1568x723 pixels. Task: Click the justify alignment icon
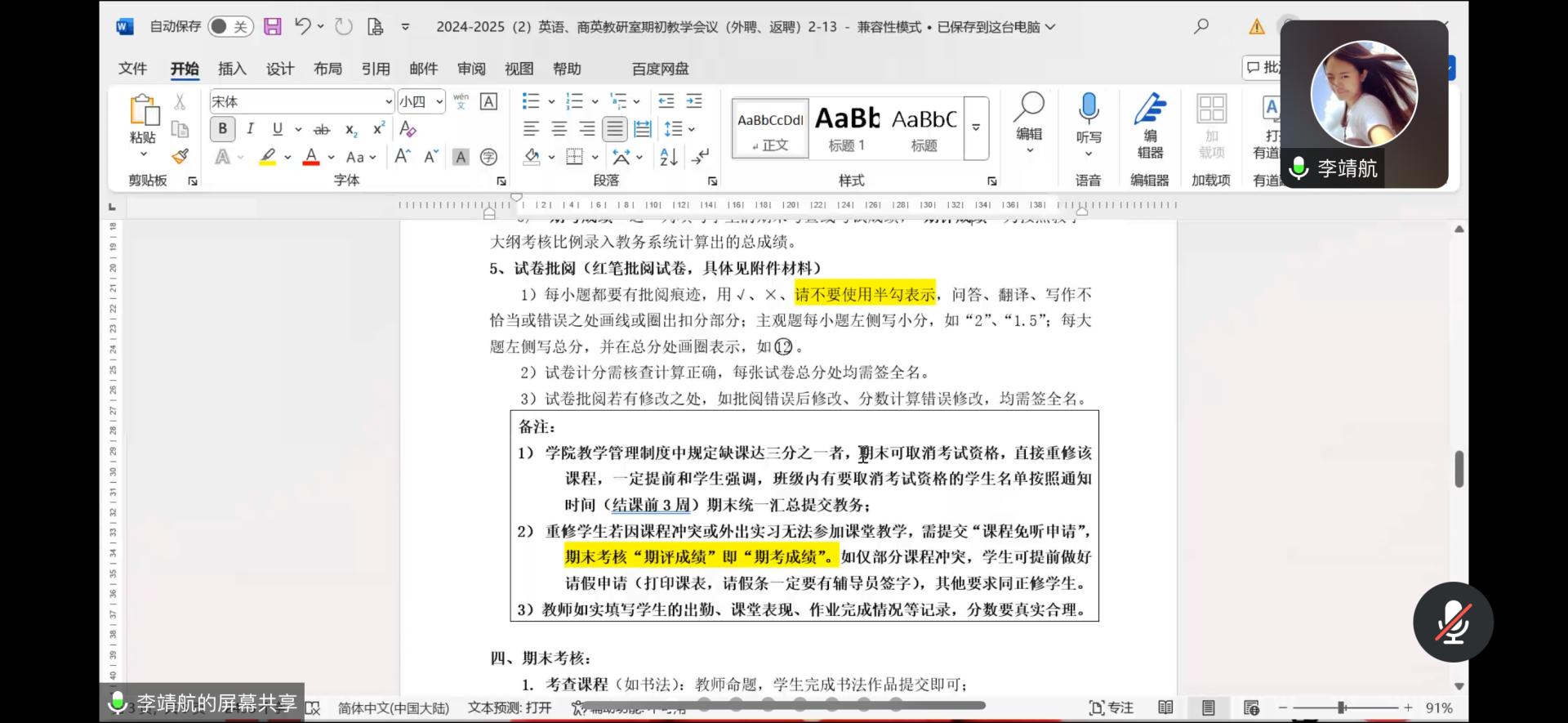[614, 129]
